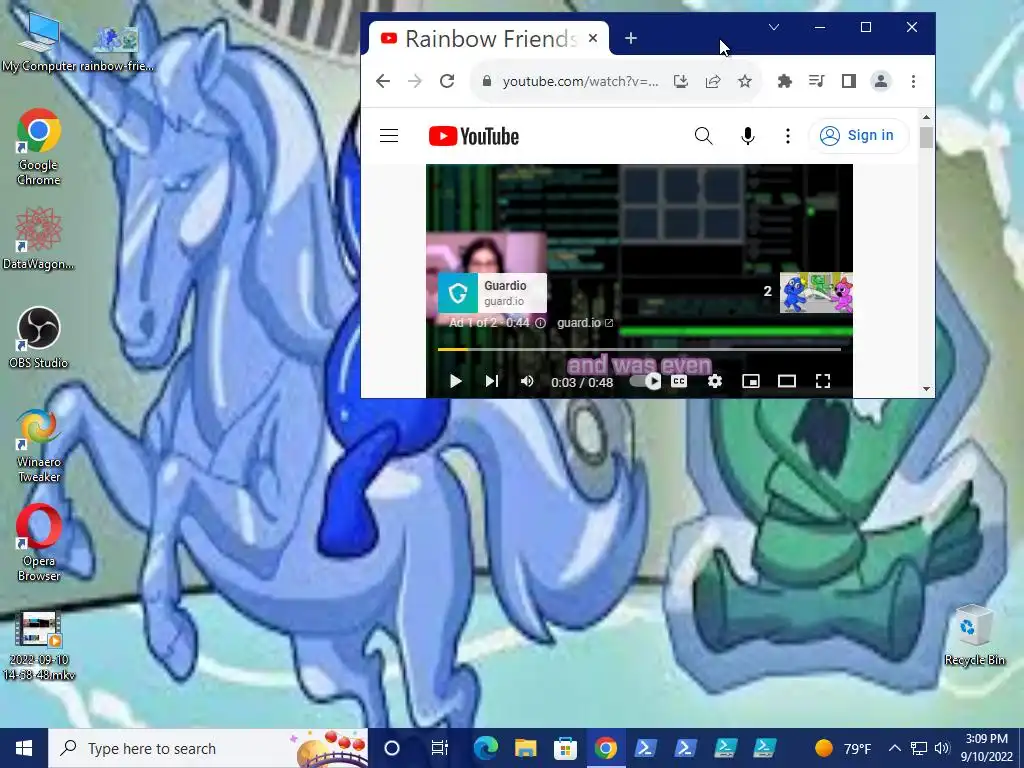Go to YouTube home via logo
The width and height of the screenshot is (1024, 768).
pos(473,136)
